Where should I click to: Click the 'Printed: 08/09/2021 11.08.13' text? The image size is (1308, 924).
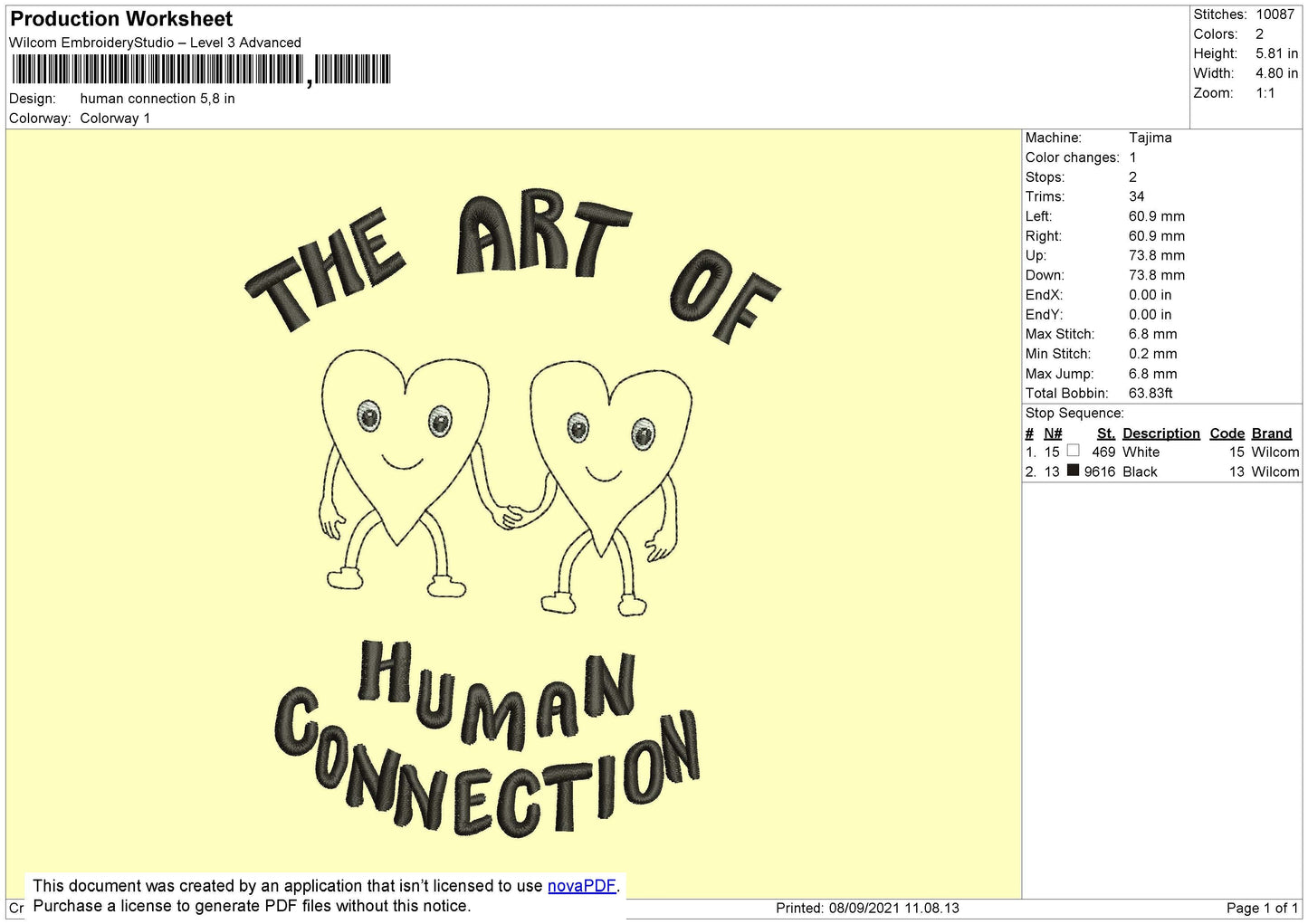point(867,908)
